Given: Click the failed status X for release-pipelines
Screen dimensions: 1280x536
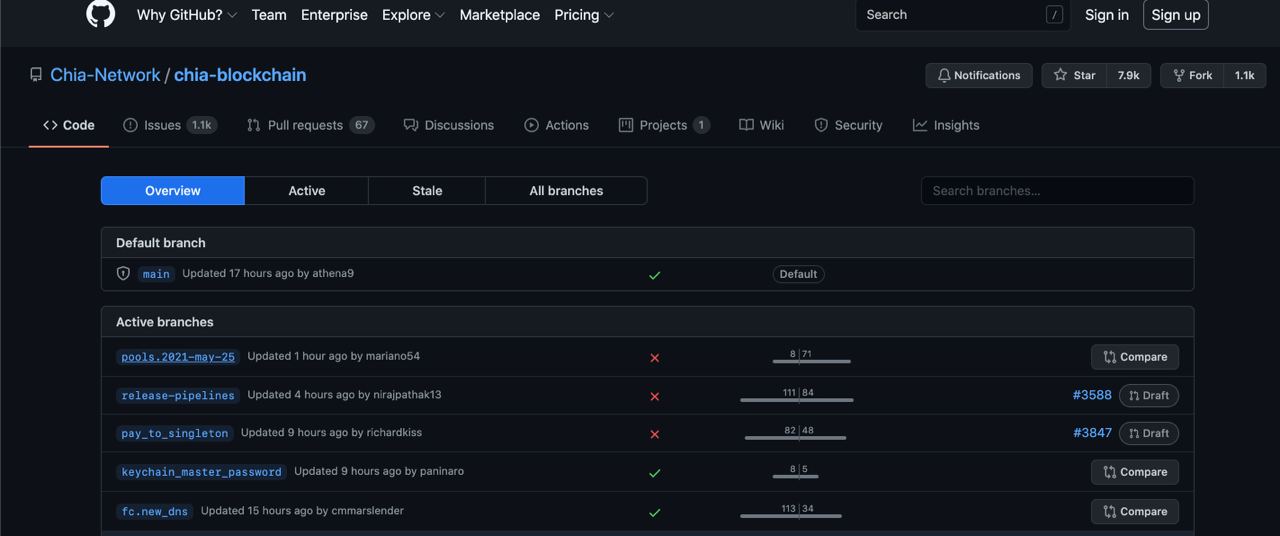Looking at the screenshot, I should tap(655, 397).
